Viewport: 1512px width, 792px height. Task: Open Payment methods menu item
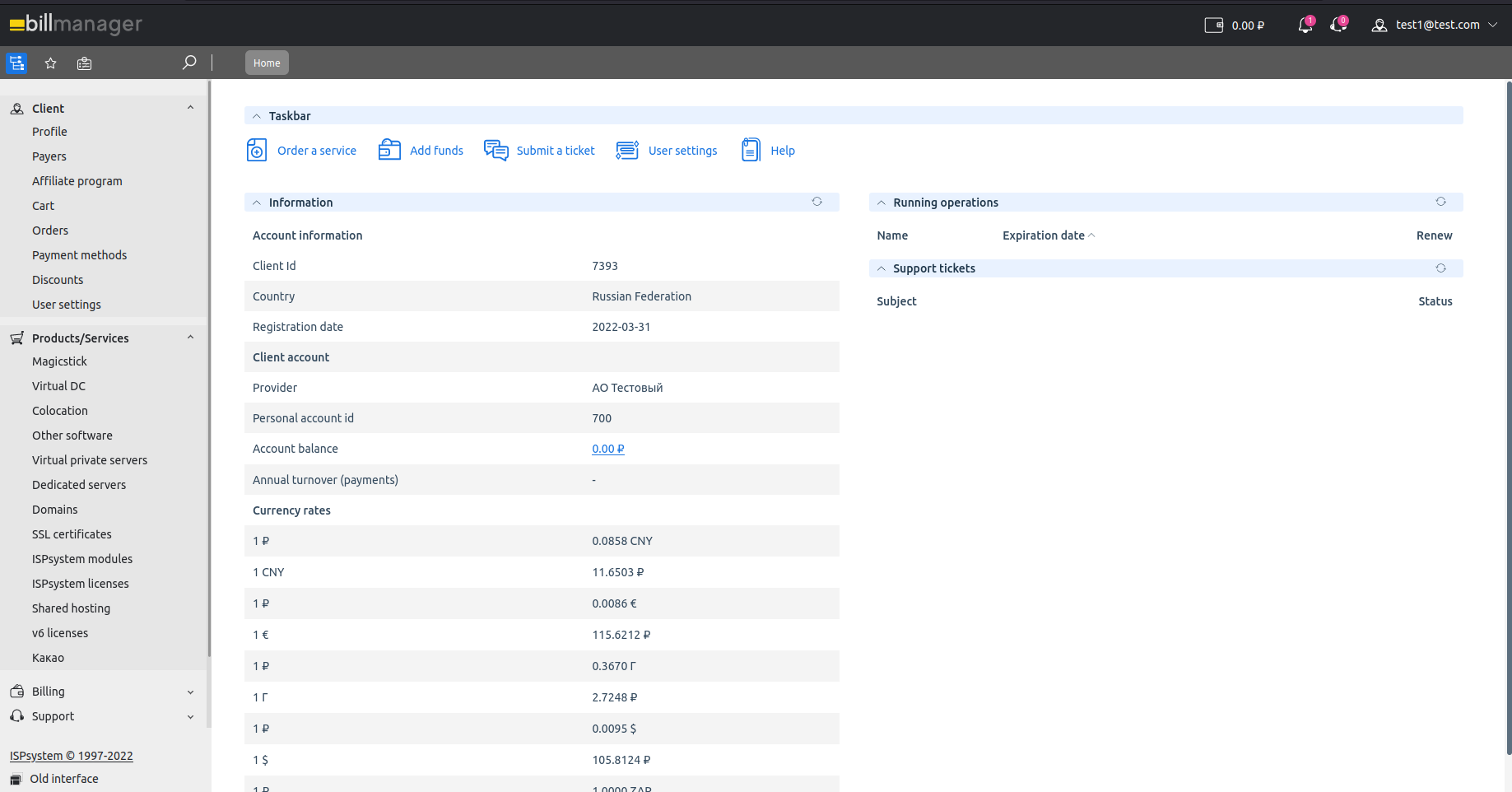pos(80,255)
